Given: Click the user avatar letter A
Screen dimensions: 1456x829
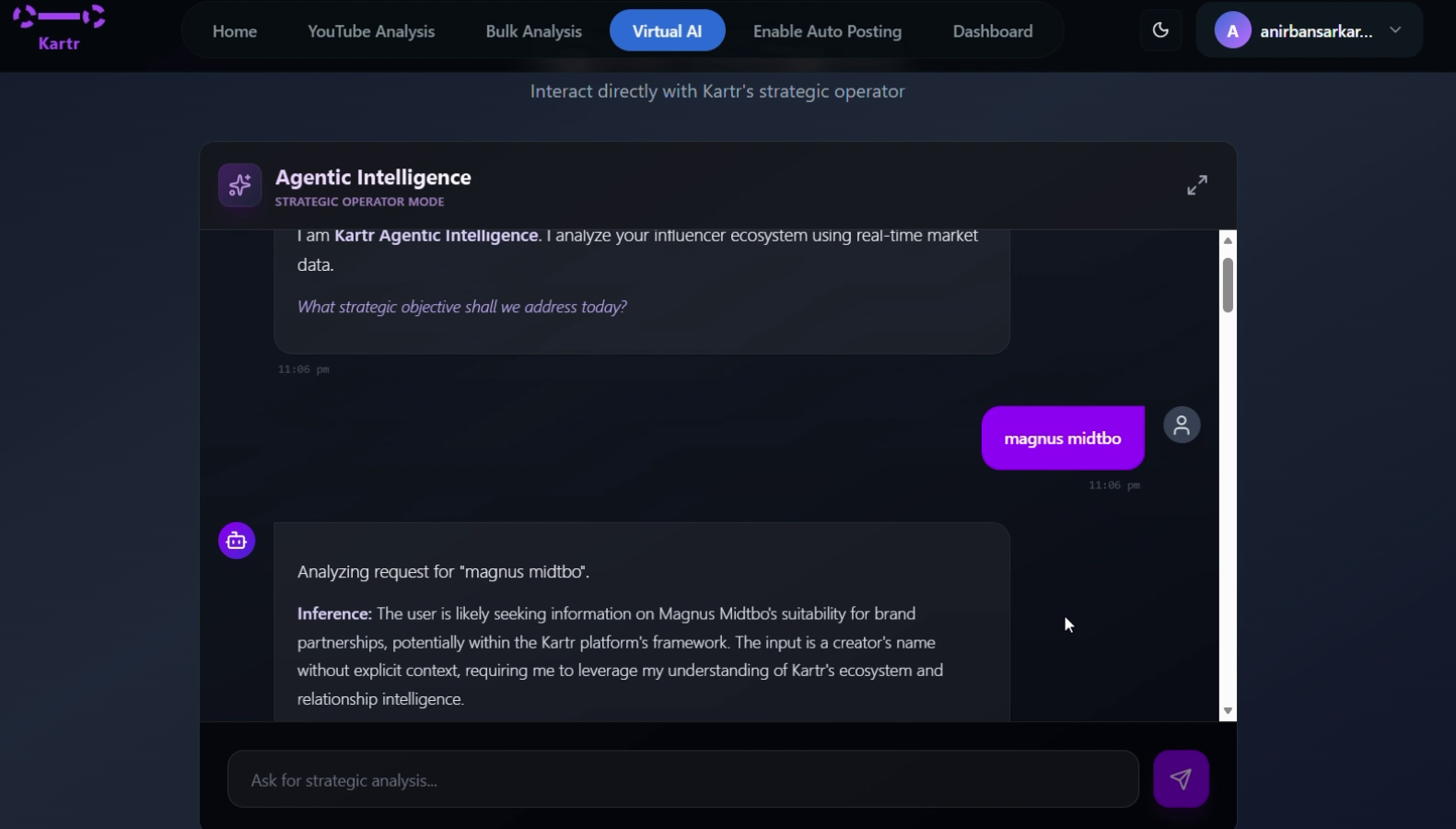Looking at the screenshot, I should 1232,31.
